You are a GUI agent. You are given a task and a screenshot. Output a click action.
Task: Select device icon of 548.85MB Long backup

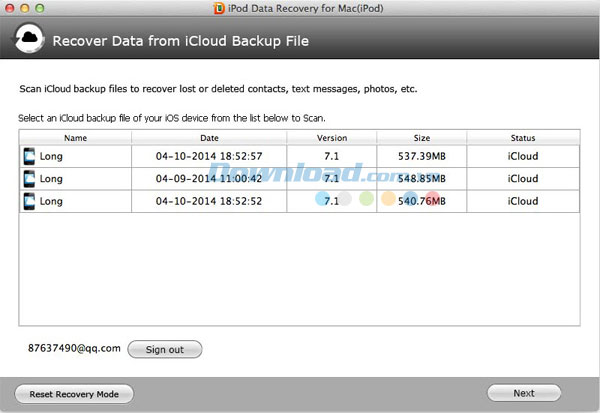coord(29,179)
